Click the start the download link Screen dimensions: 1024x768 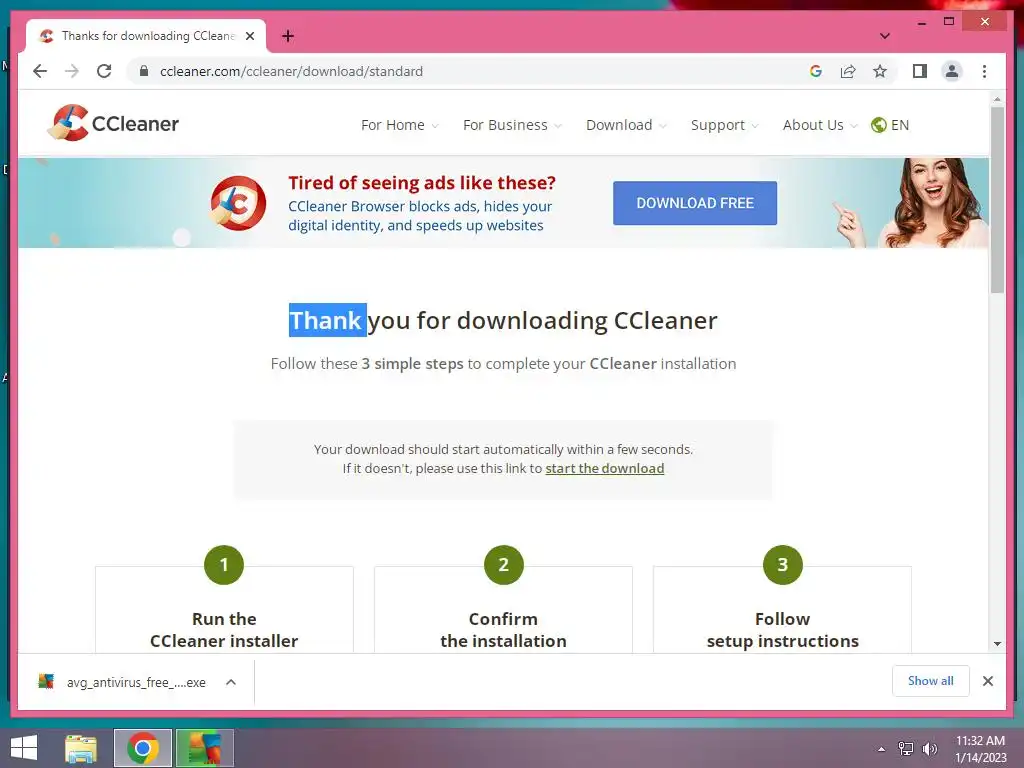[x=605, y=468]
